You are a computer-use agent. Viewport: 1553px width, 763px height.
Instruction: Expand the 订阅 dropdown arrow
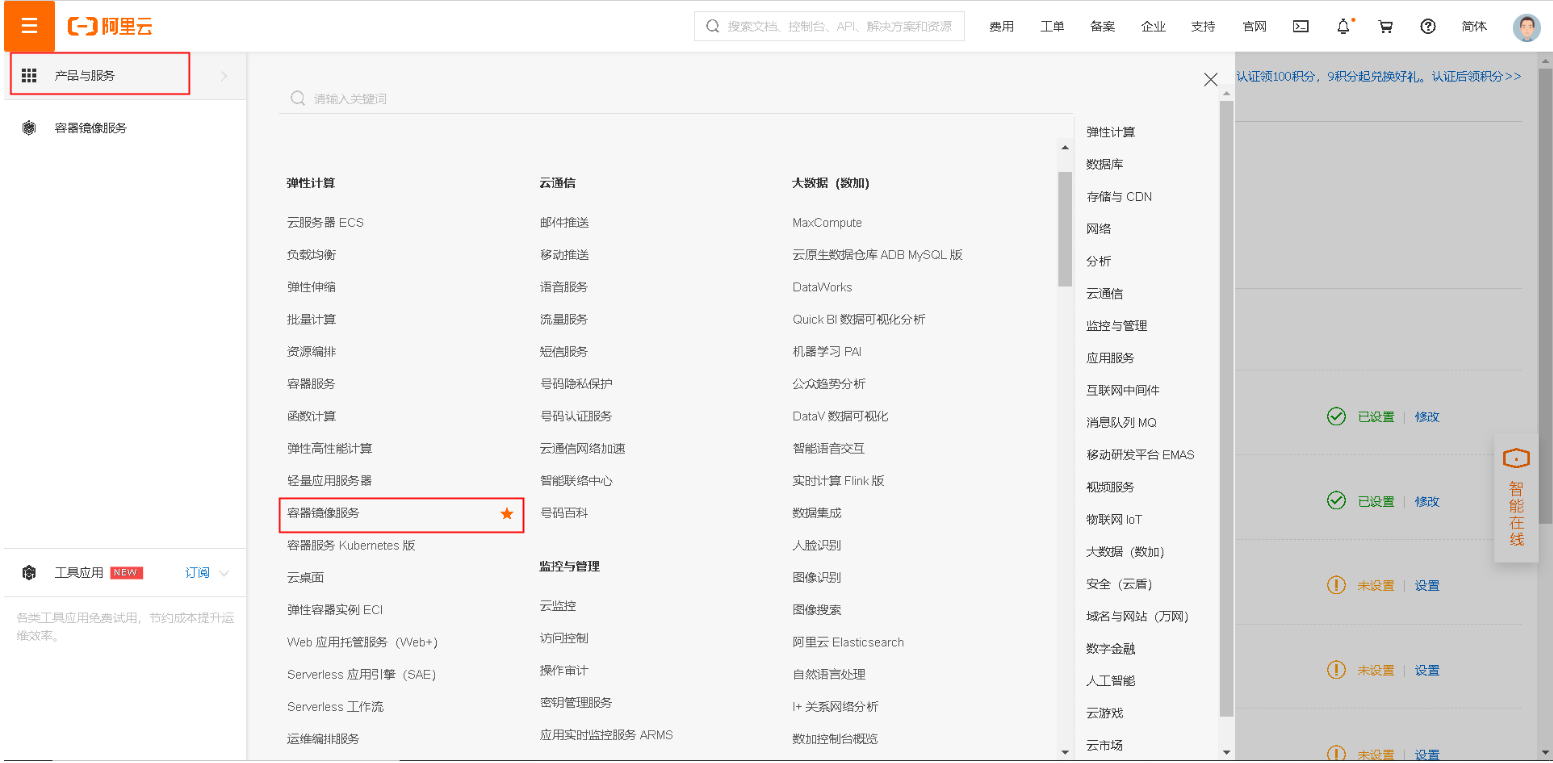pos(224,573)
